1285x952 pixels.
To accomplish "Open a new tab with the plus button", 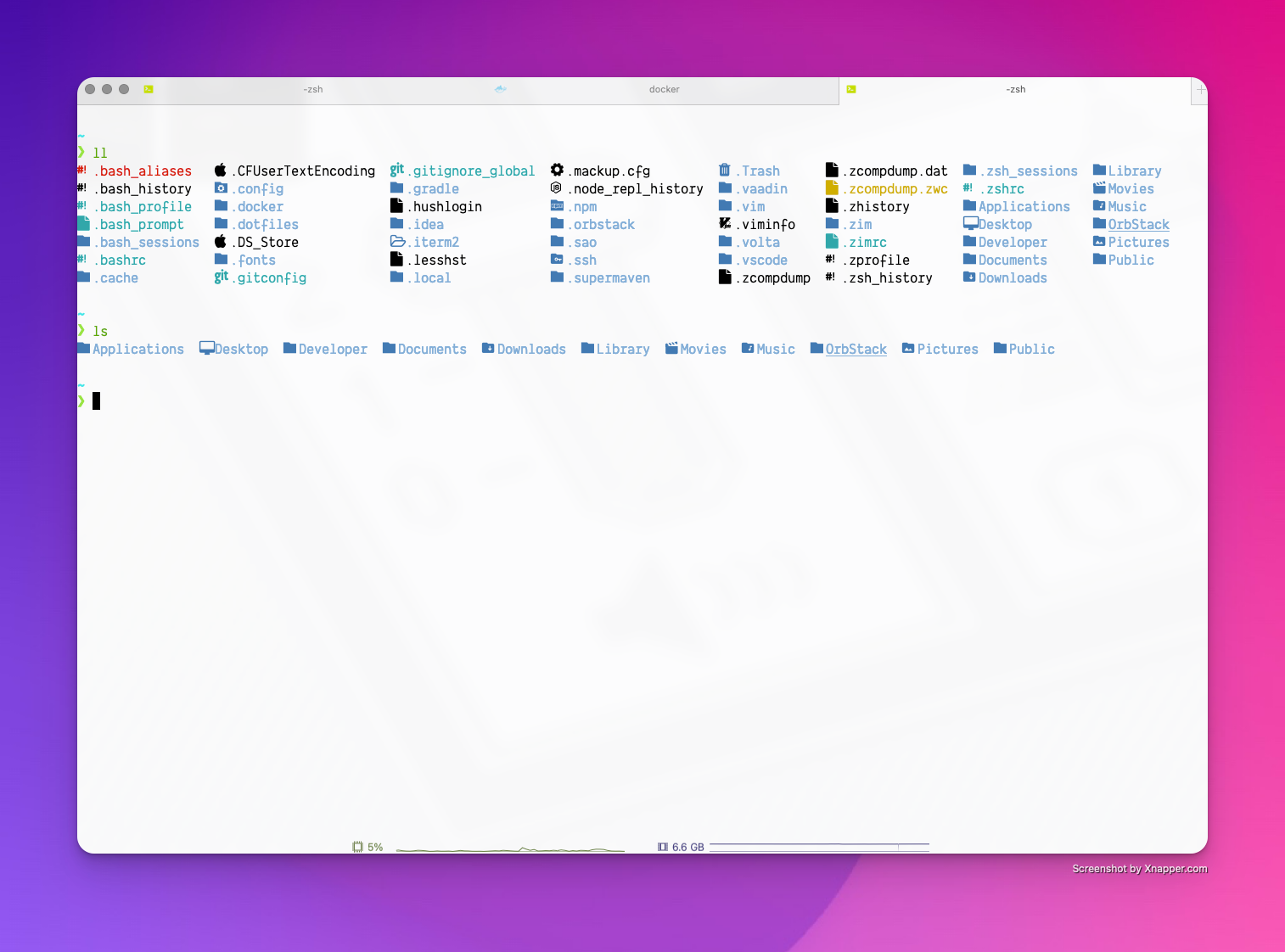I will [1200, 89].
